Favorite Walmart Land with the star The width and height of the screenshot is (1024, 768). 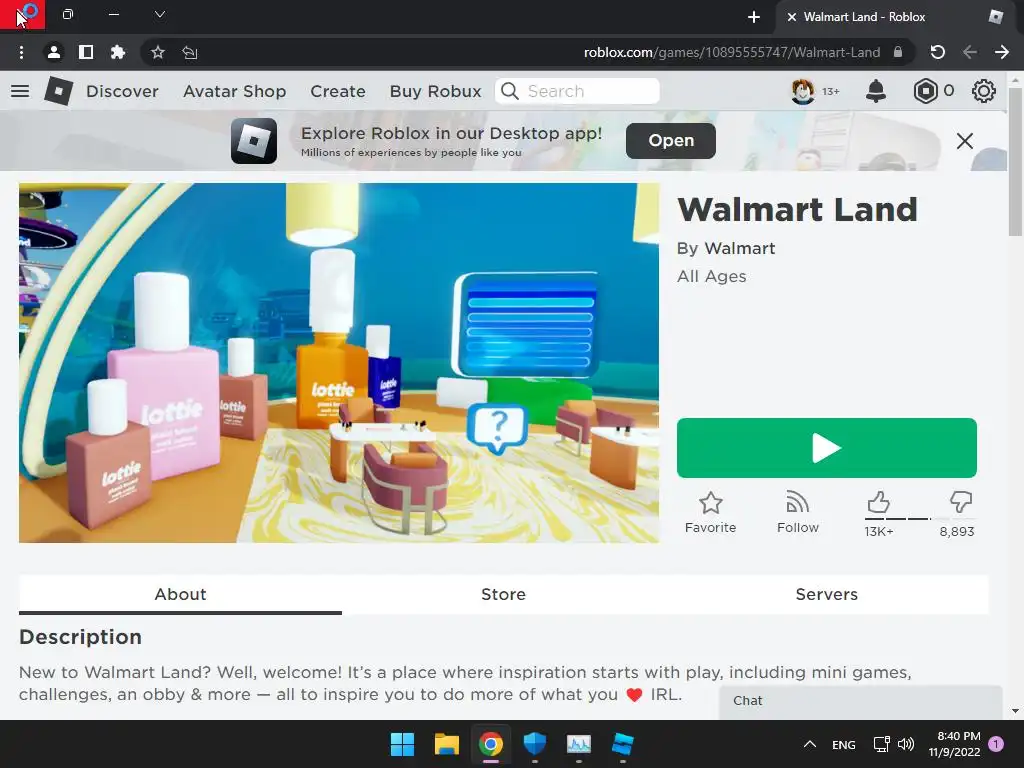[x=711, y=513]
